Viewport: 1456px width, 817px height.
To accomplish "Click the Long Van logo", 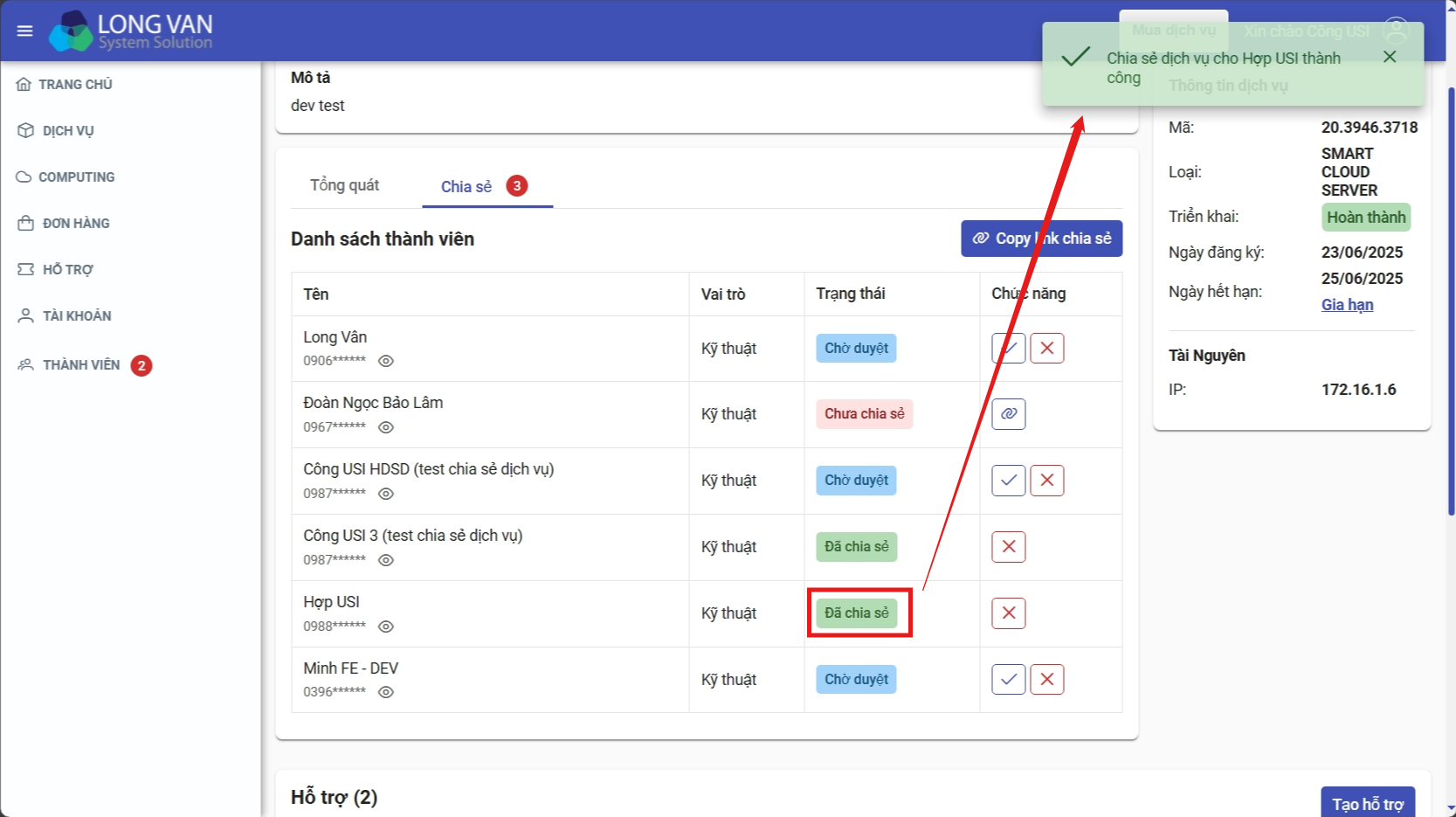I will click(x=130, y=31).
